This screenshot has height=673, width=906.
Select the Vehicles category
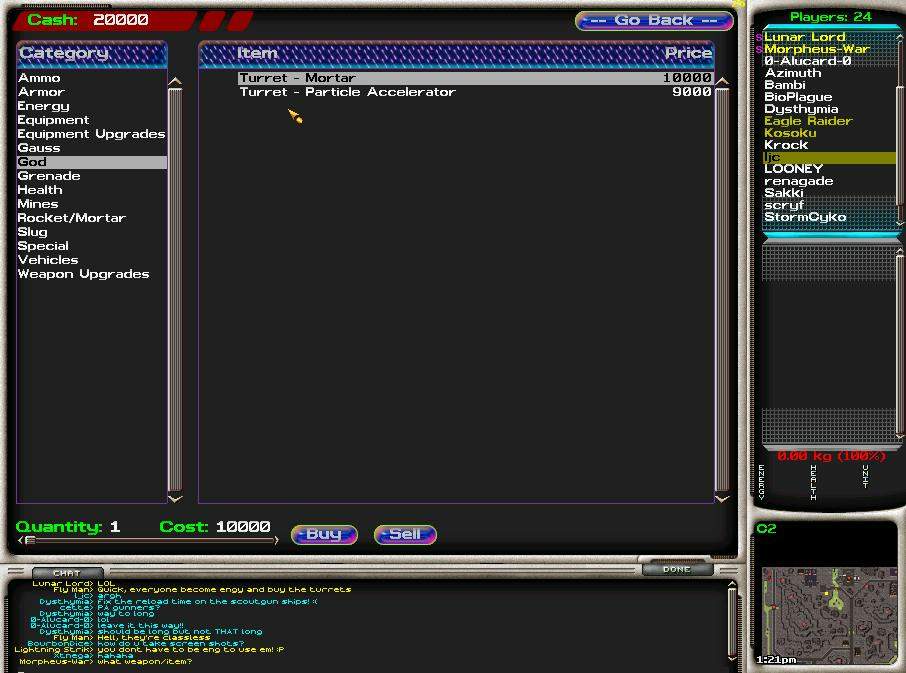tap(47, 260)
